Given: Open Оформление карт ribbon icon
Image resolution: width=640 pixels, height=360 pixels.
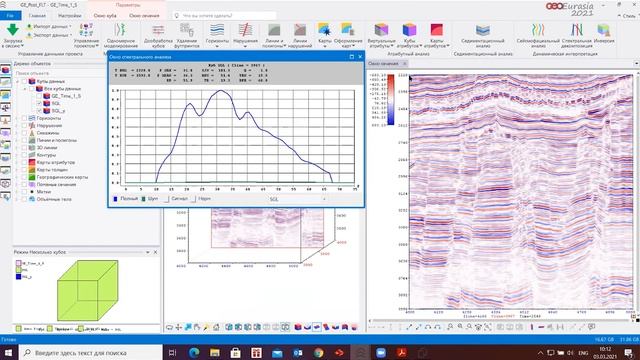Looking at the screenshot, I should coord(348,30).
